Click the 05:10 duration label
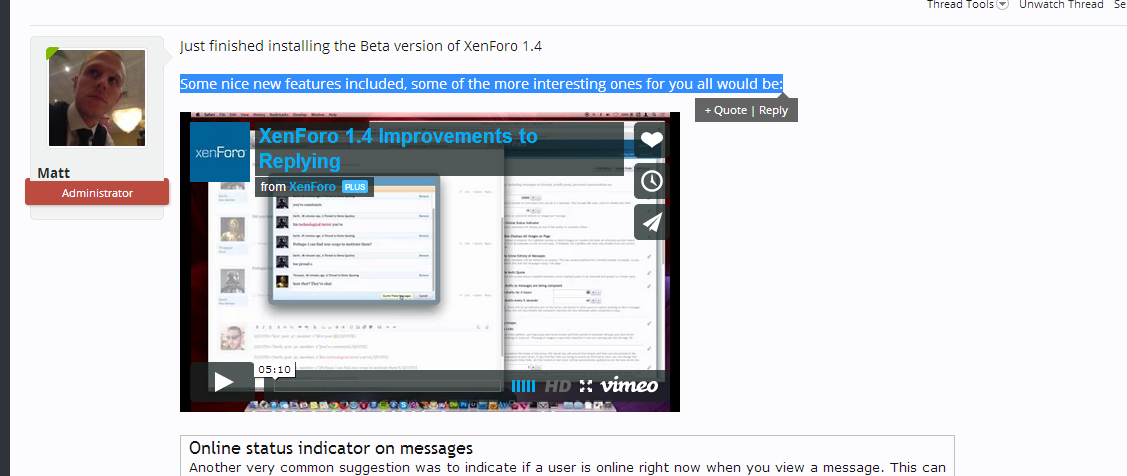 (x=275, y=370)
